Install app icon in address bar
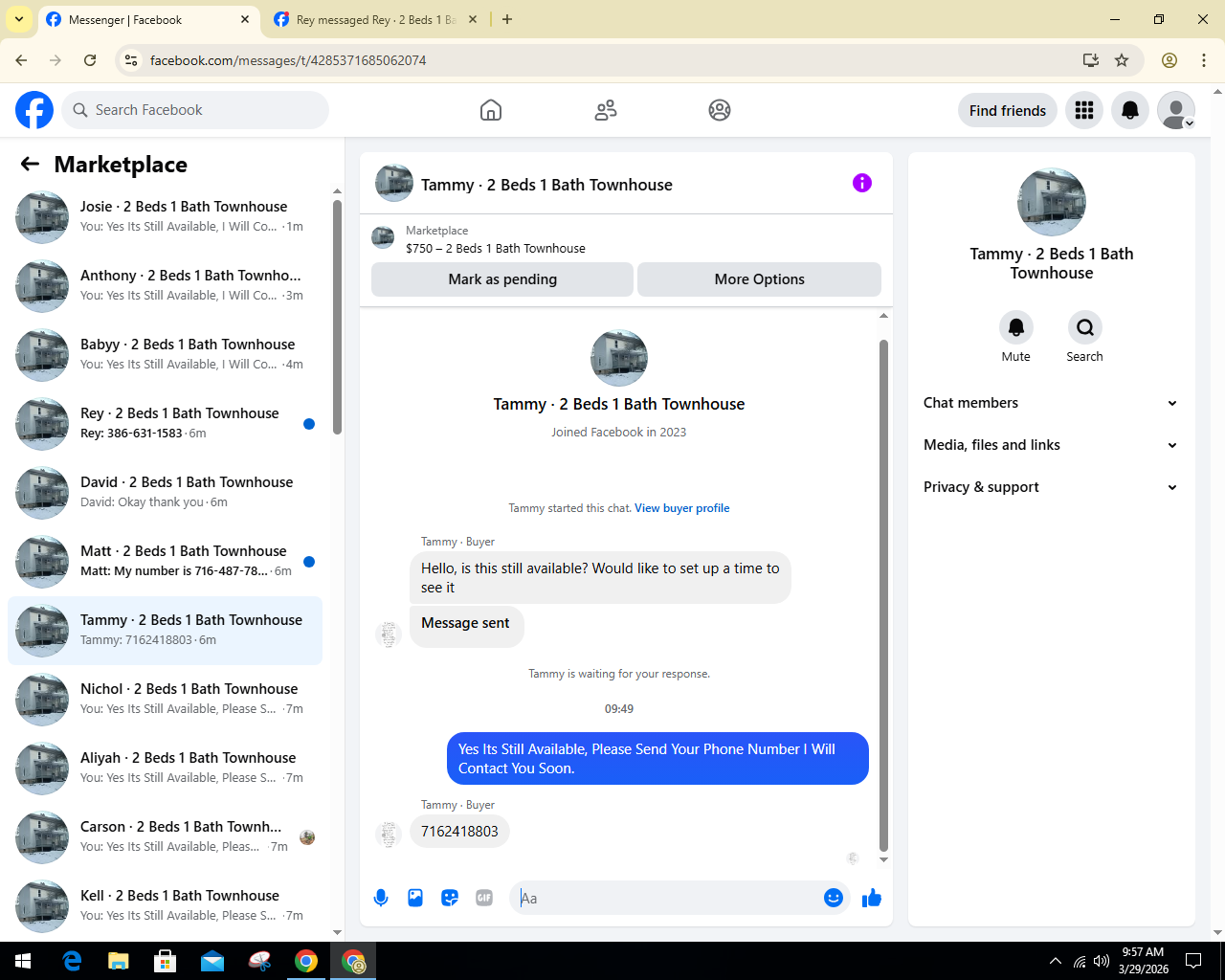 [x=1091, y=60]
